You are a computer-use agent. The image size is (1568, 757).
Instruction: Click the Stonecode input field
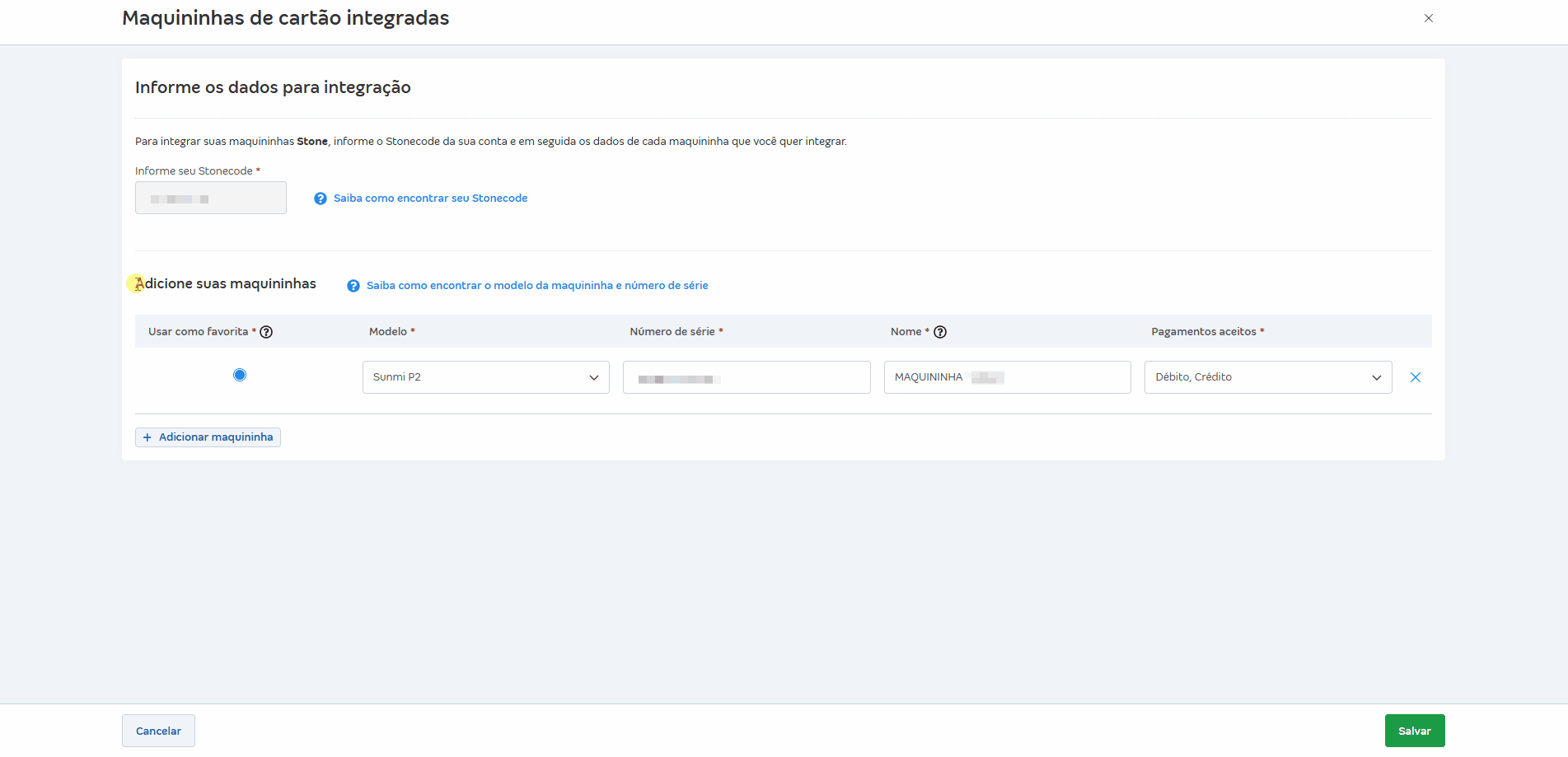(211, 199)
